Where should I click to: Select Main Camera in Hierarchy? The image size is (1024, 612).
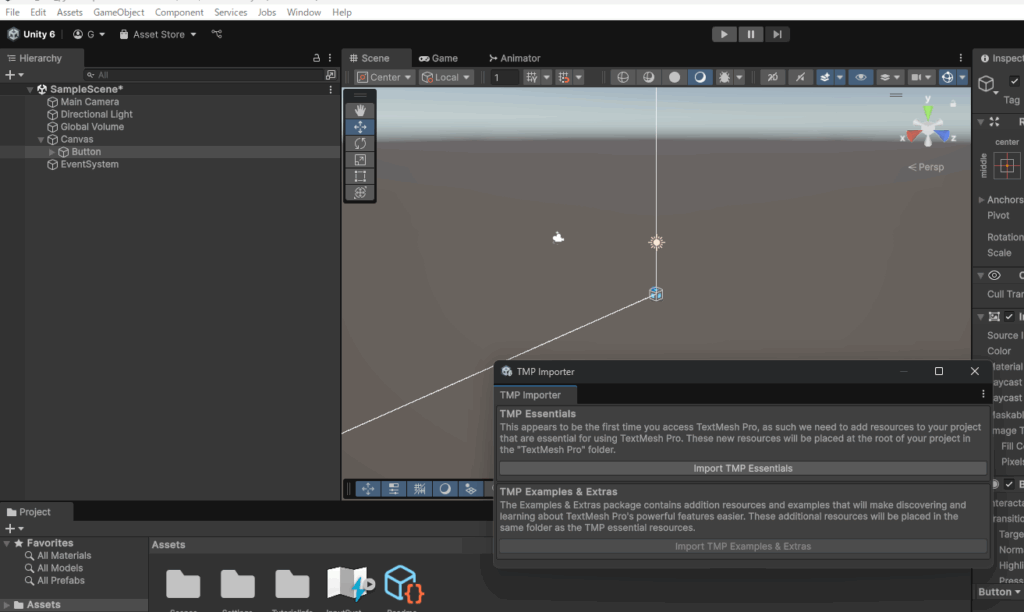tap(89, 102)
